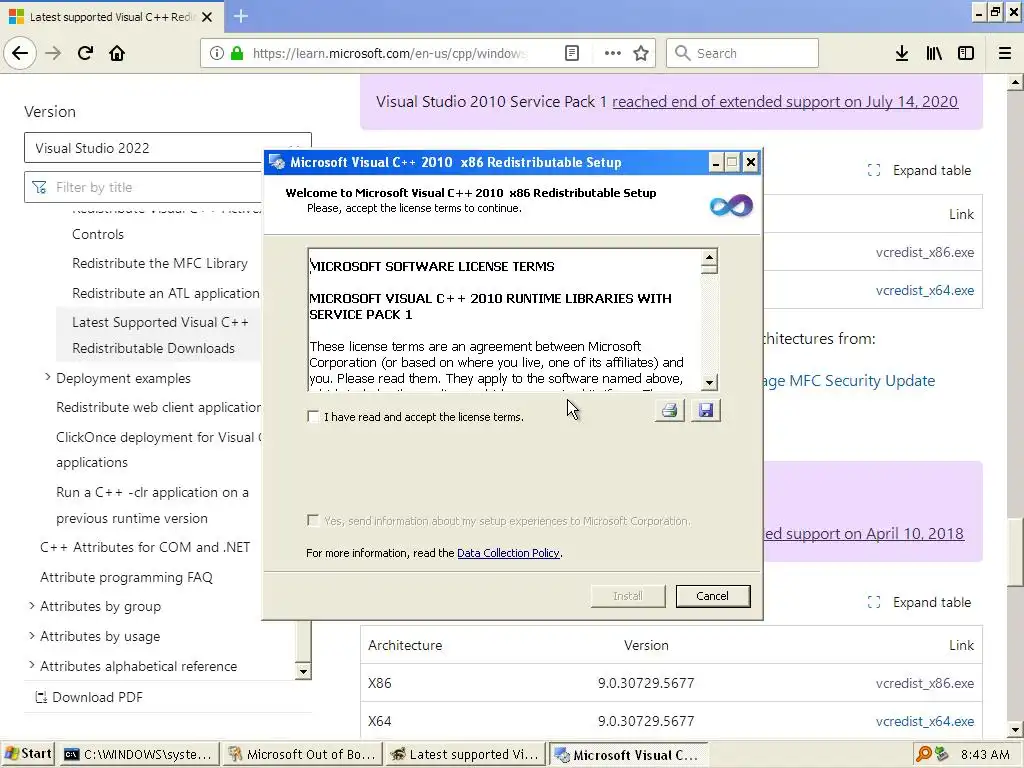The height and width of the screenshot is (768, 1024).
Task: Bookmark this page with star icon
Action: (641, 54)
